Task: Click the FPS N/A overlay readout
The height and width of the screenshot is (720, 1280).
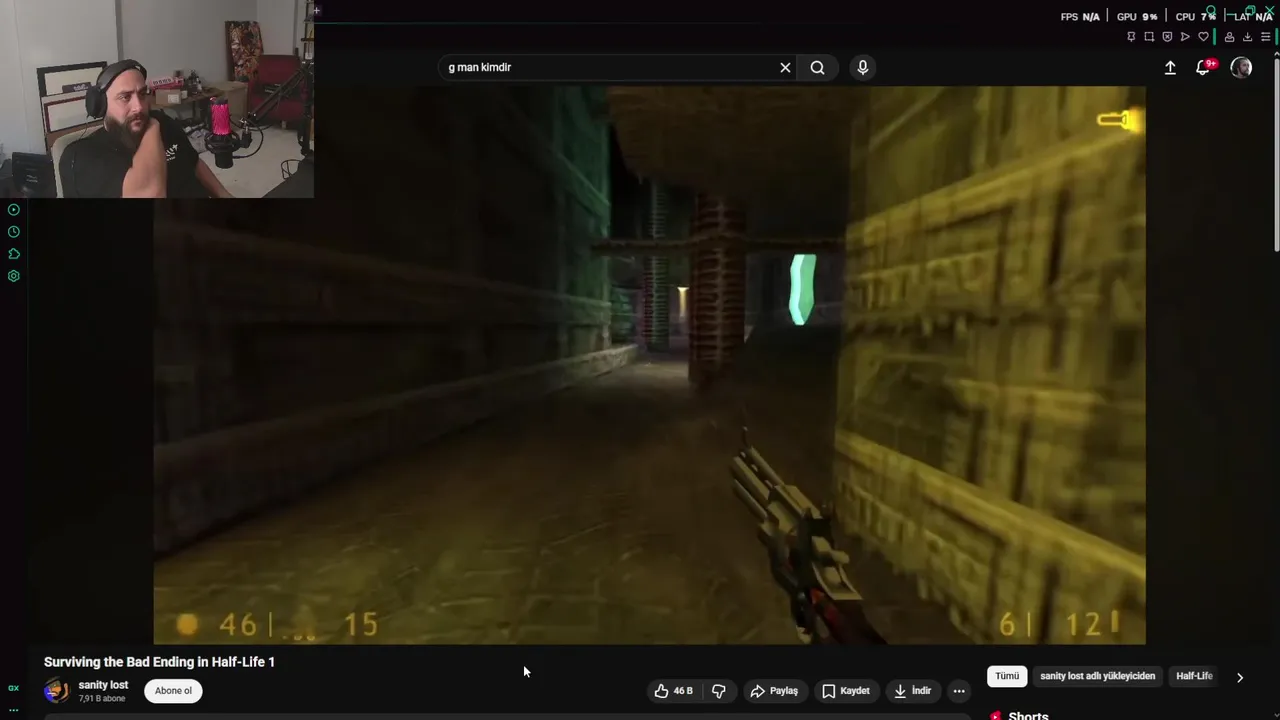Action: (x=1080, y=17)
